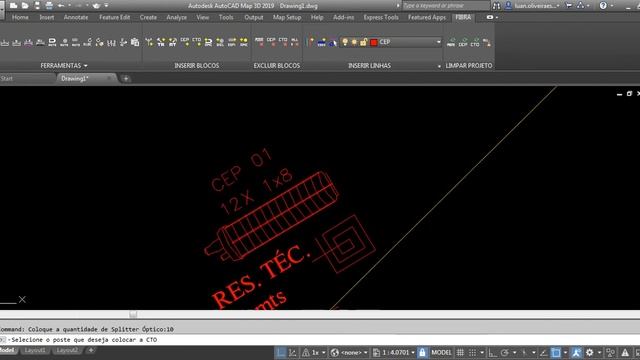Click the MODEL space button in the status bar
This screenshot has height=360, width=640.
click(441, 352)
